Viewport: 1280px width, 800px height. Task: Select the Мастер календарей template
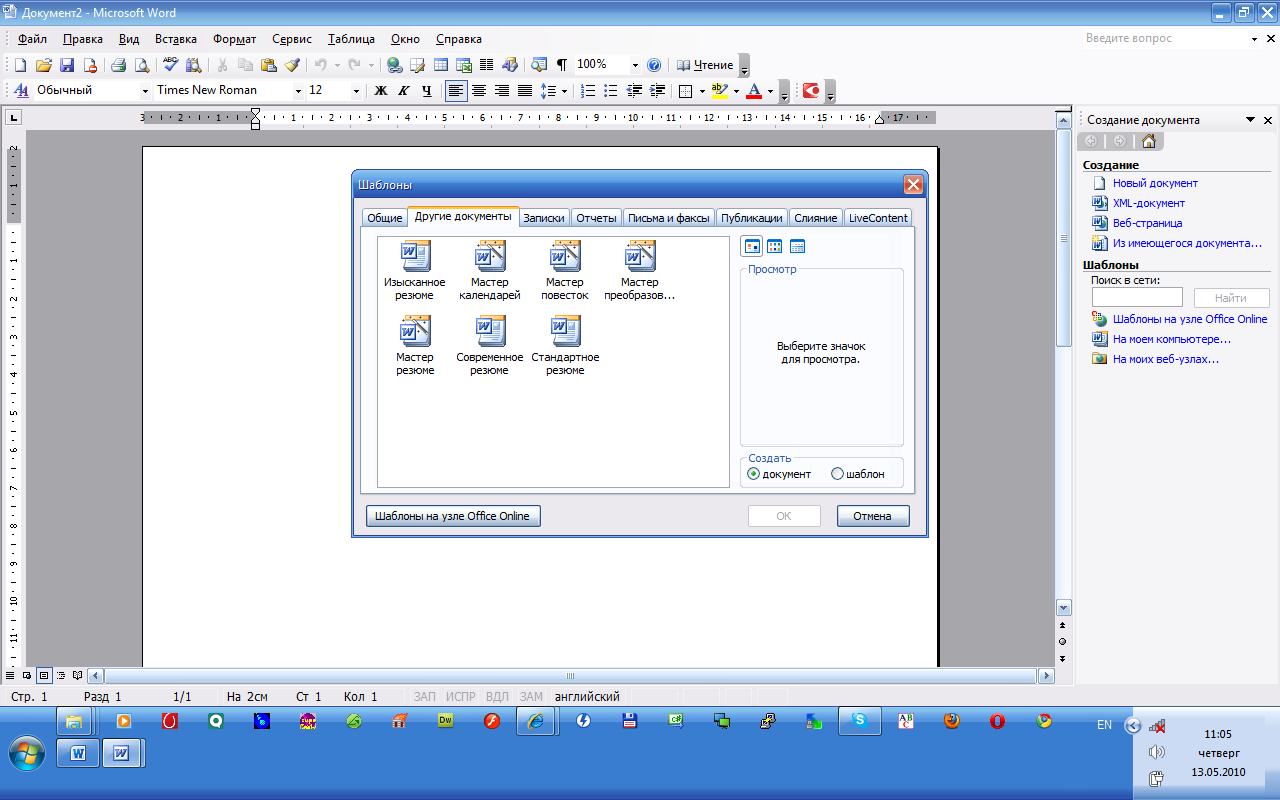490,271
